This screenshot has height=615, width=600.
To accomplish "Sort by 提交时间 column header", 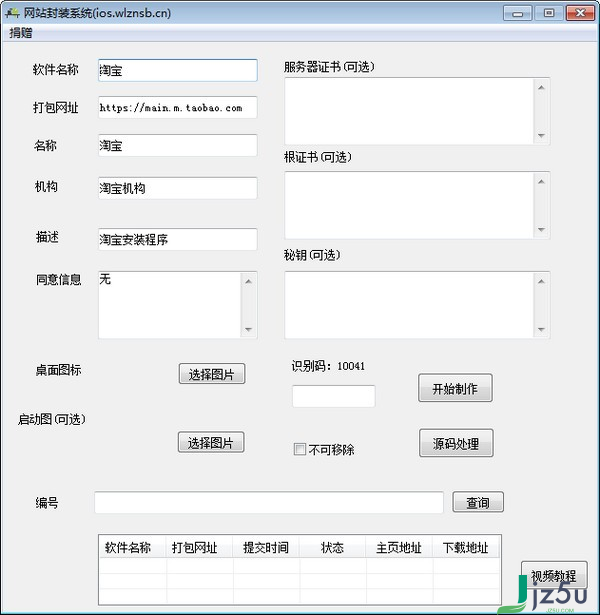I will [x=266, y=547].
